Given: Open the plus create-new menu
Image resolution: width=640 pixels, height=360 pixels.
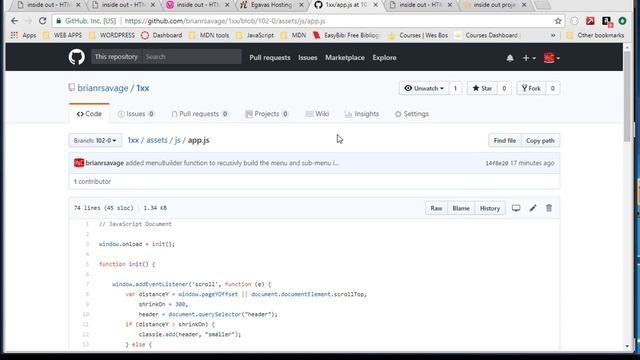Looking at the screenshot, I should click(x=529, y=58).
